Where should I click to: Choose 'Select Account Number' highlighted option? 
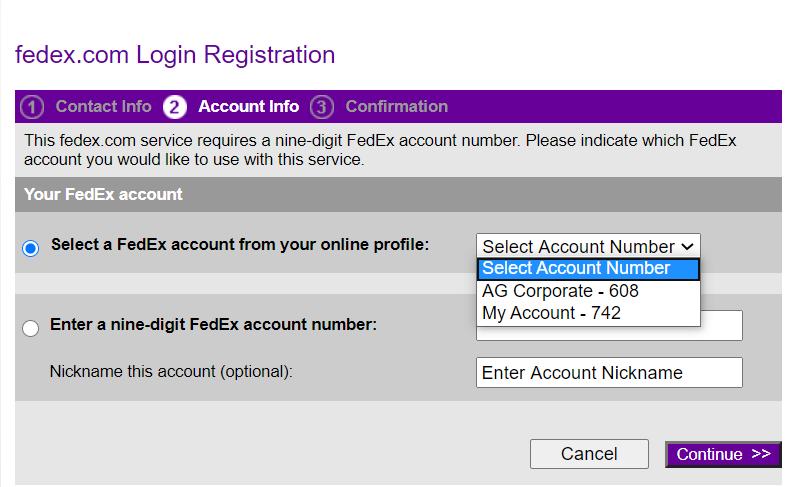588,268
